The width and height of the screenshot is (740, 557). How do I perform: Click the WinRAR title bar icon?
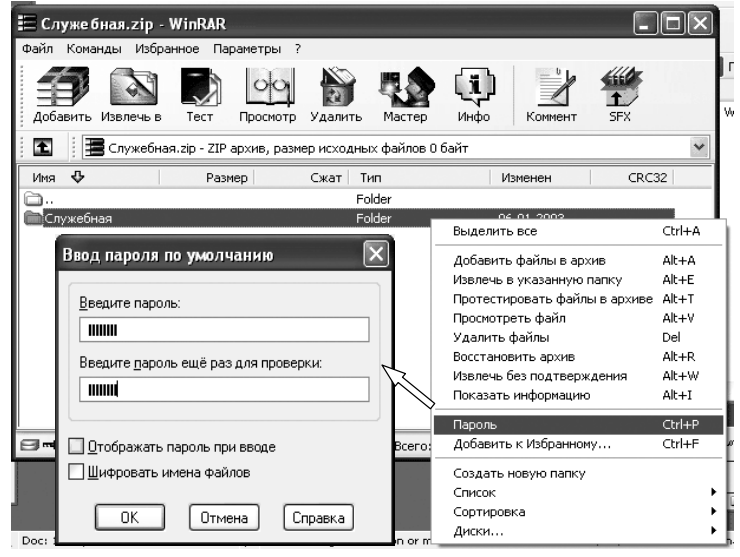click(26, 23)
